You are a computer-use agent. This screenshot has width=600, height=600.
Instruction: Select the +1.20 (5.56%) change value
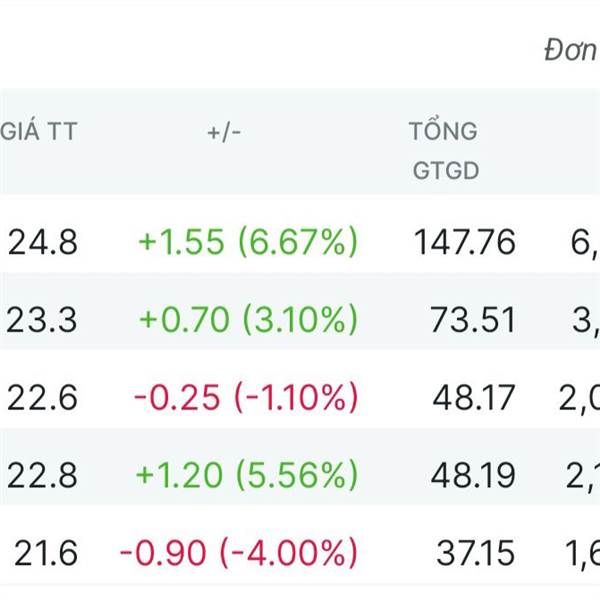247,475
